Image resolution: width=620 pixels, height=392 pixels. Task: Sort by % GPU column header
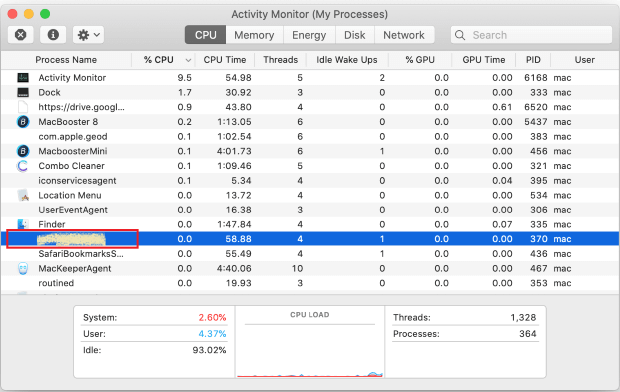coord(420,60)
